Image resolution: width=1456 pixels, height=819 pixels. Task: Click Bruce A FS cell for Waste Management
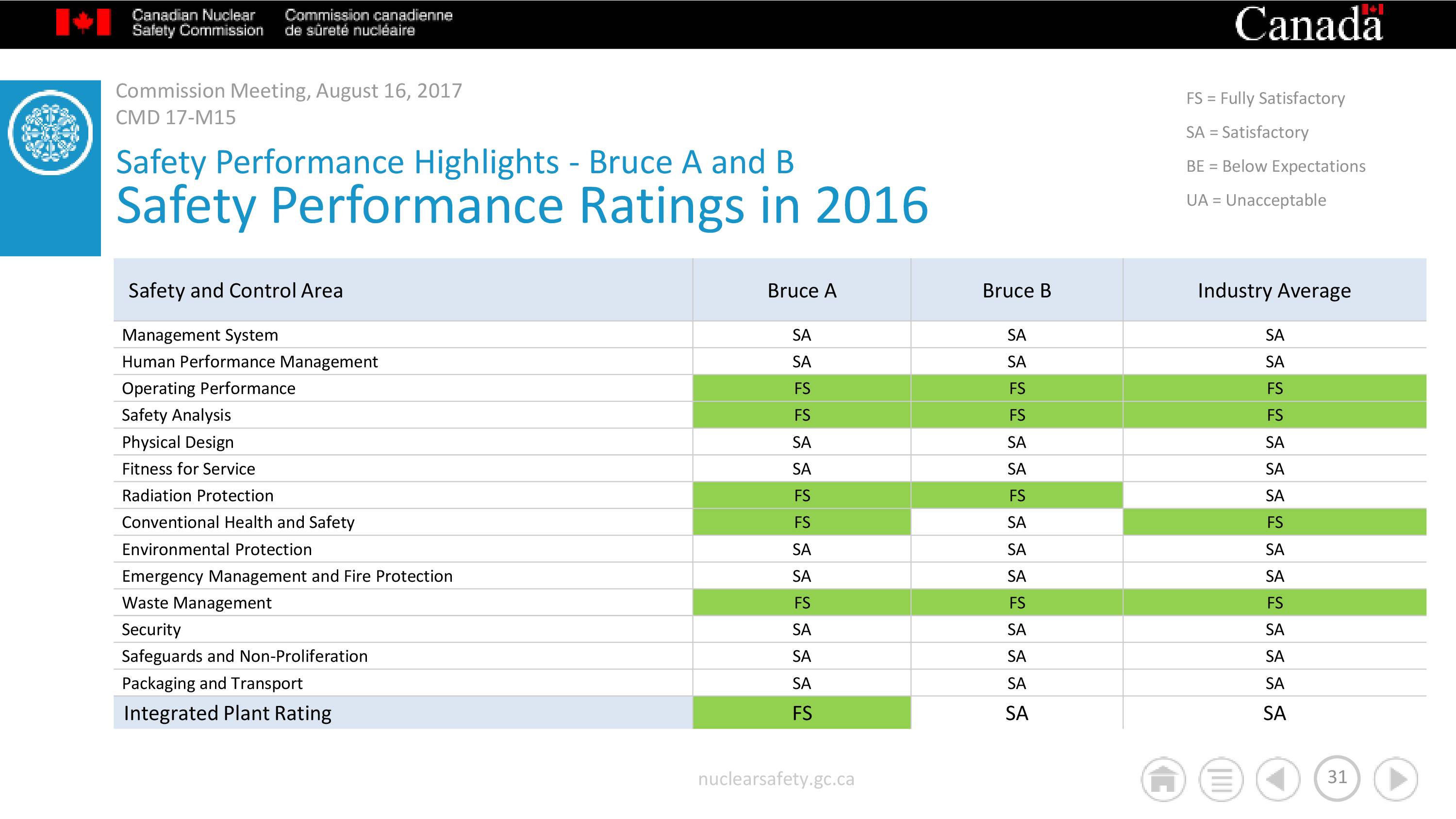[801, 603]
